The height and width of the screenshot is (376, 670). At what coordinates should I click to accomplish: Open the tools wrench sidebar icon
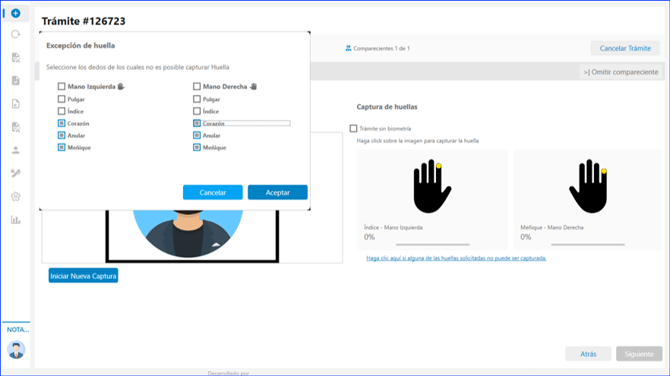point(16,173)
